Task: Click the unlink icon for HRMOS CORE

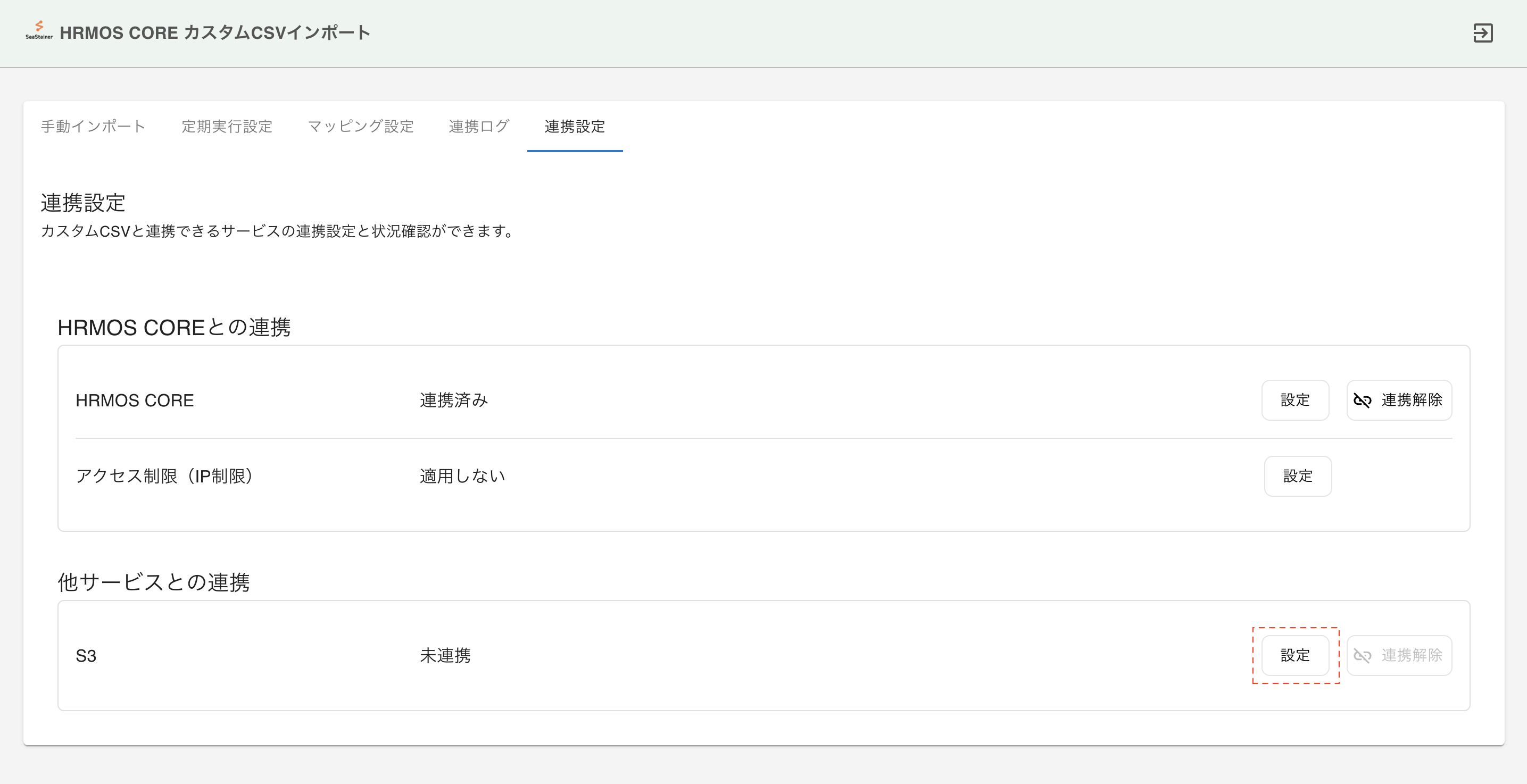Action: tap(1362, 401)
